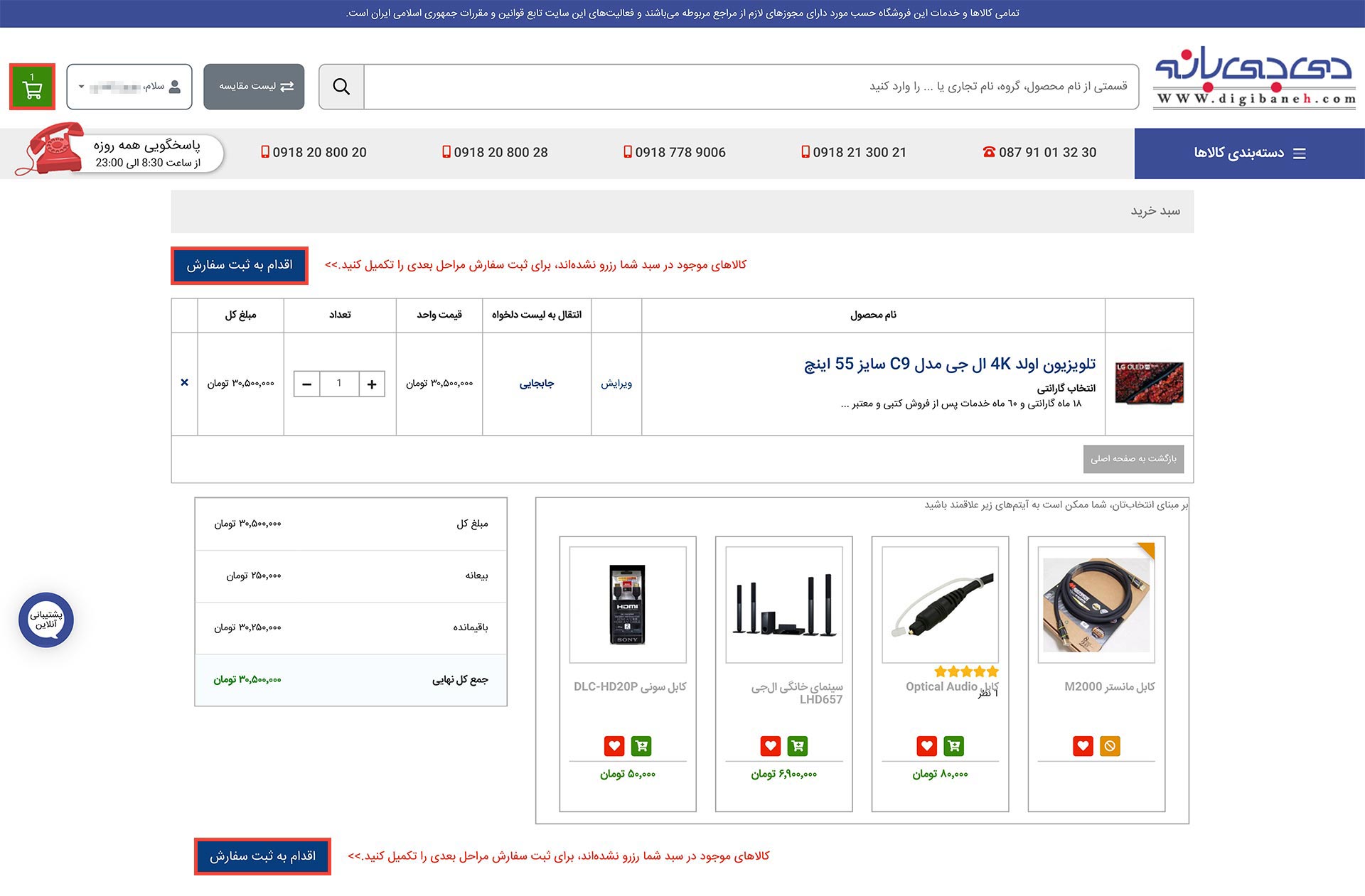Viewport: 1365px width, 896px height.
Task: Open the user account dropdown
Action: coord(129,87)
